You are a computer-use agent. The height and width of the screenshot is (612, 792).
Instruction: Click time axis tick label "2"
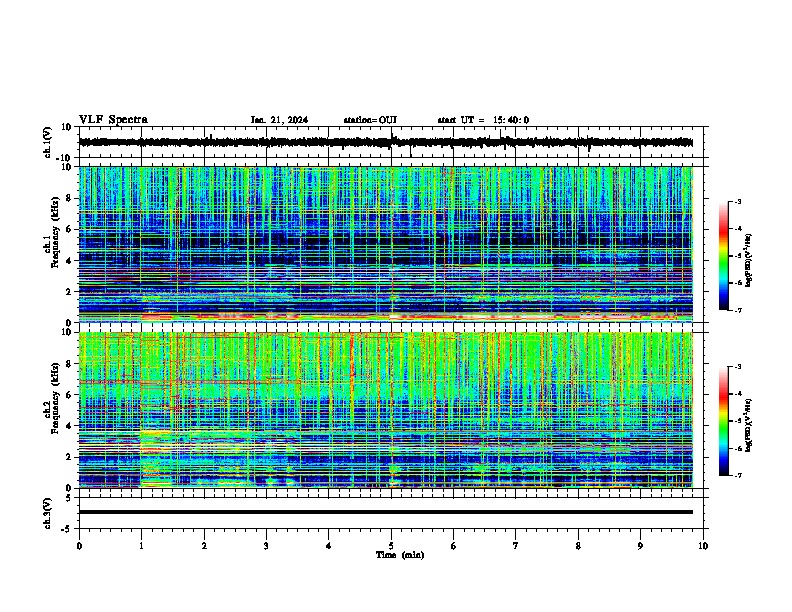pos(204,546)
